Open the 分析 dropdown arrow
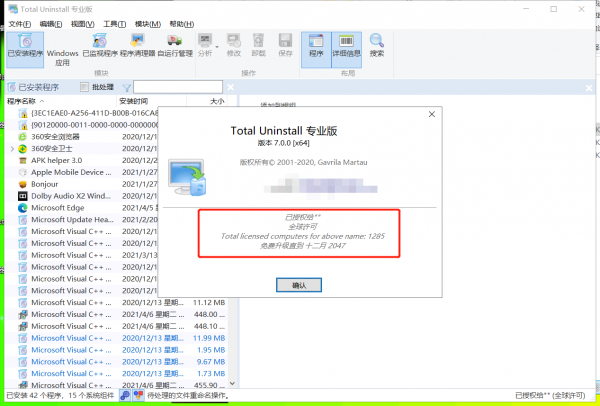 (x=217, y=47)
